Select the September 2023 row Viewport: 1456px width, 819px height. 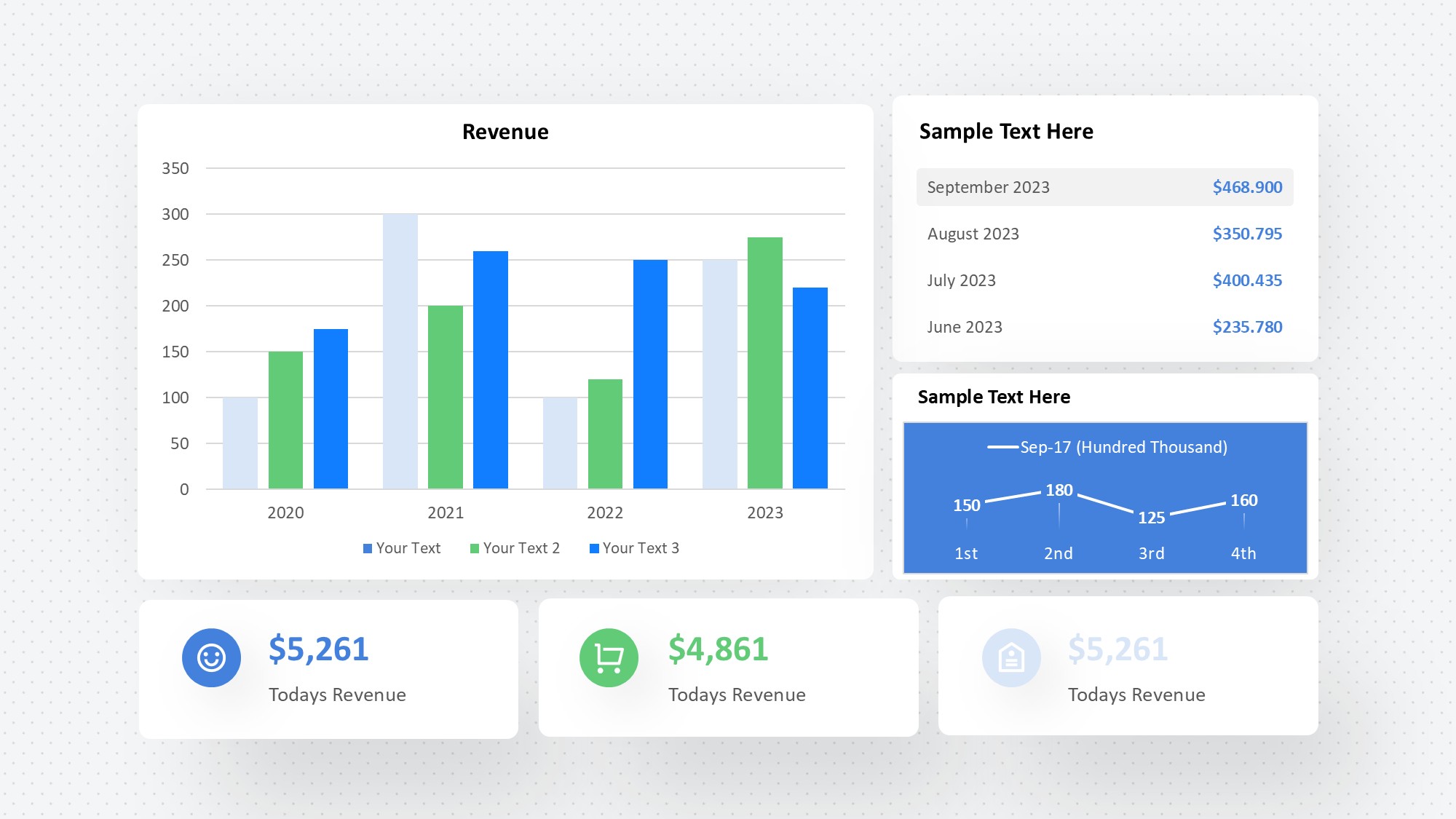1104,187
